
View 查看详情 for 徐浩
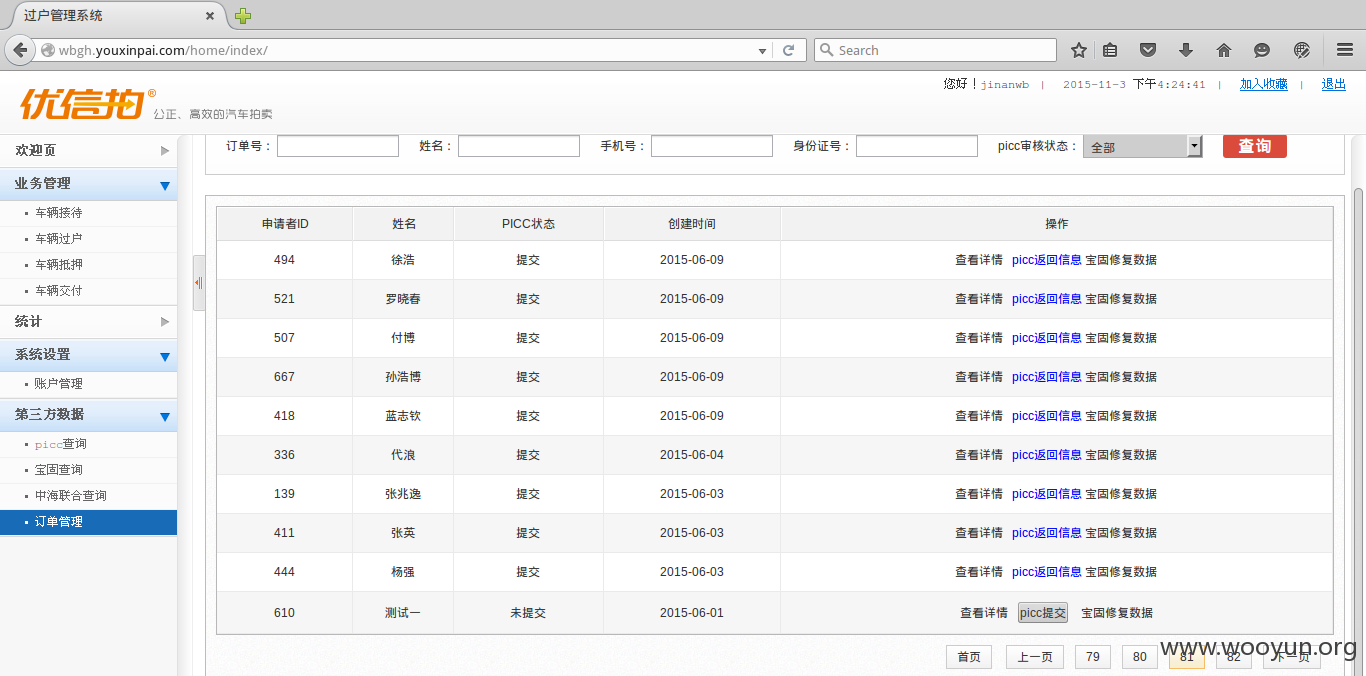click(x=979, y=260)
